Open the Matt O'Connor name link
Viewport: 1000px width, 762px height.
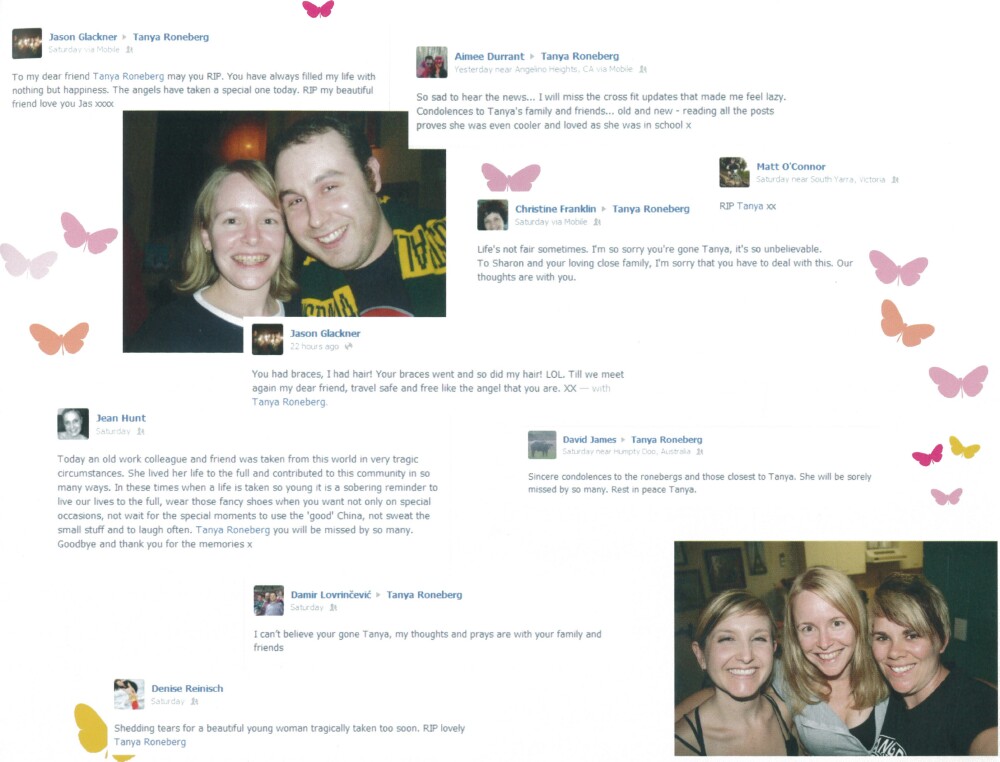pyautogui.click(x=790, y=166)
